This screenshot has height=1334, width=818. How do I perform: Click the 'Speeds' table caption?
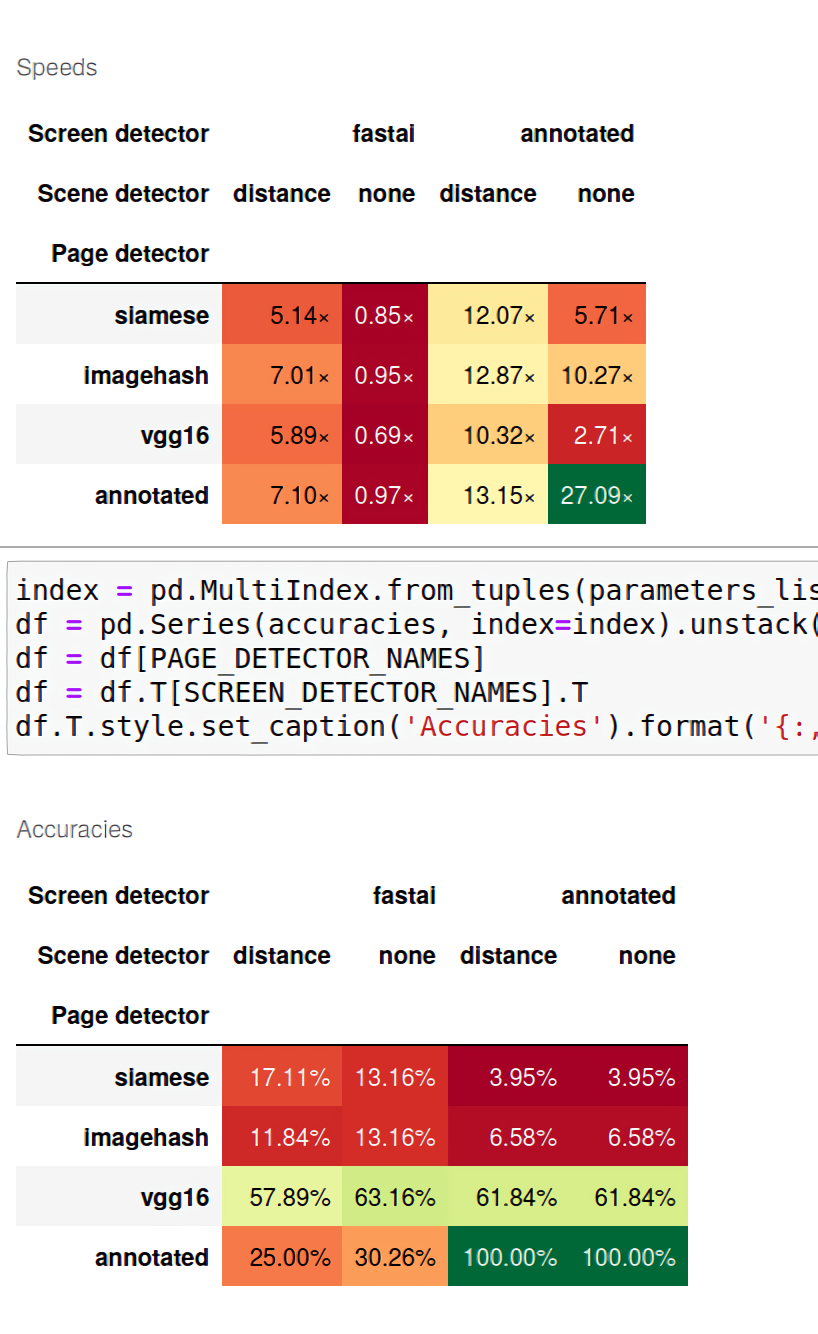coord(57,68)
